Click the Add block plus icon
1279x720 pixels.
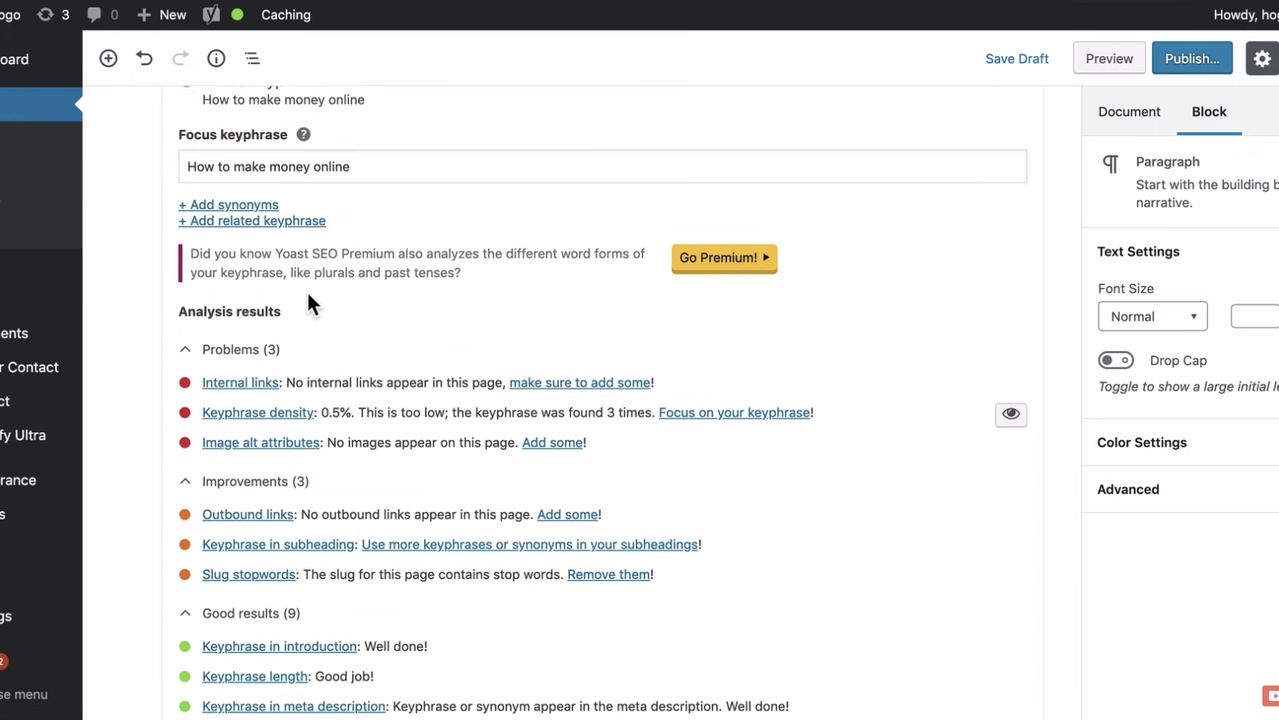tap(108, 59)
